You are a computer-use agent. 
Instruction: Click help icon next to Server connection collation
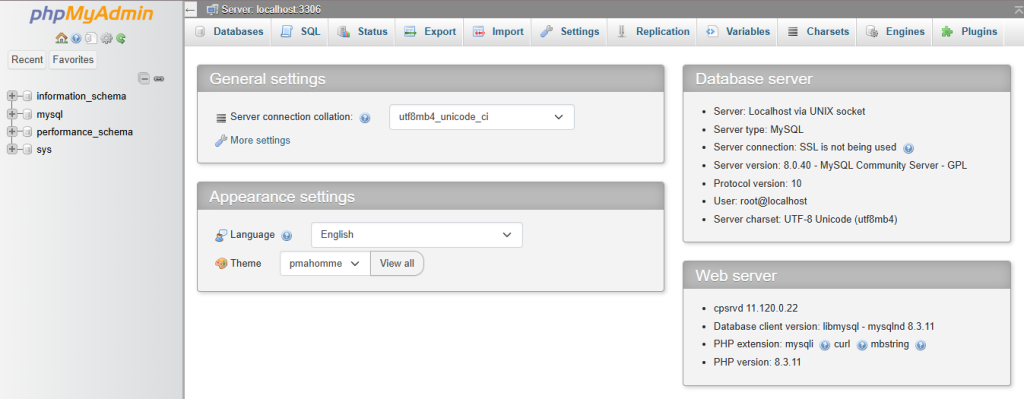(x=365, y=118)
